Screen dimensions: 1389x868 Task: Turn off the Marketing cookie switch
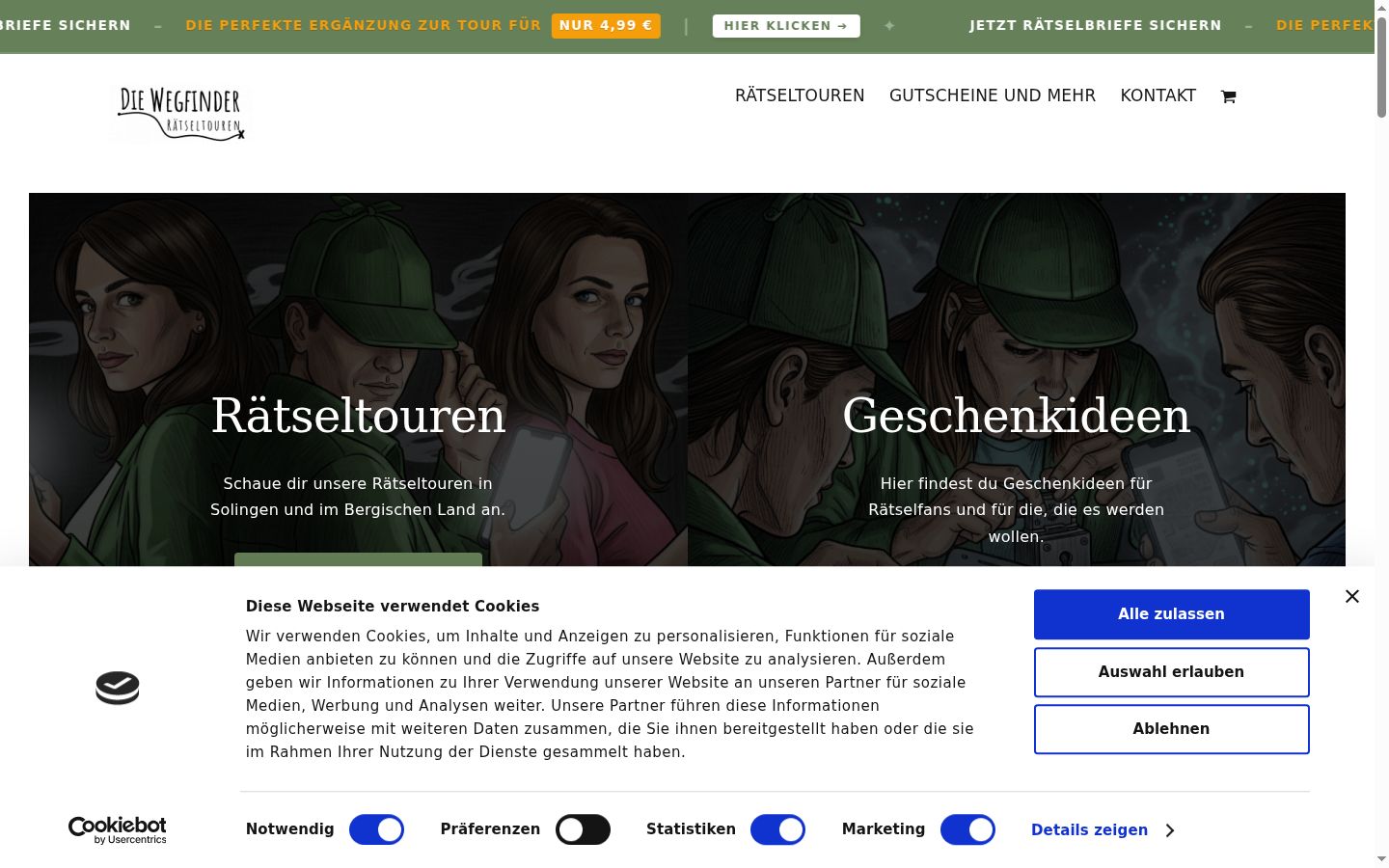(x=967, y=829)
